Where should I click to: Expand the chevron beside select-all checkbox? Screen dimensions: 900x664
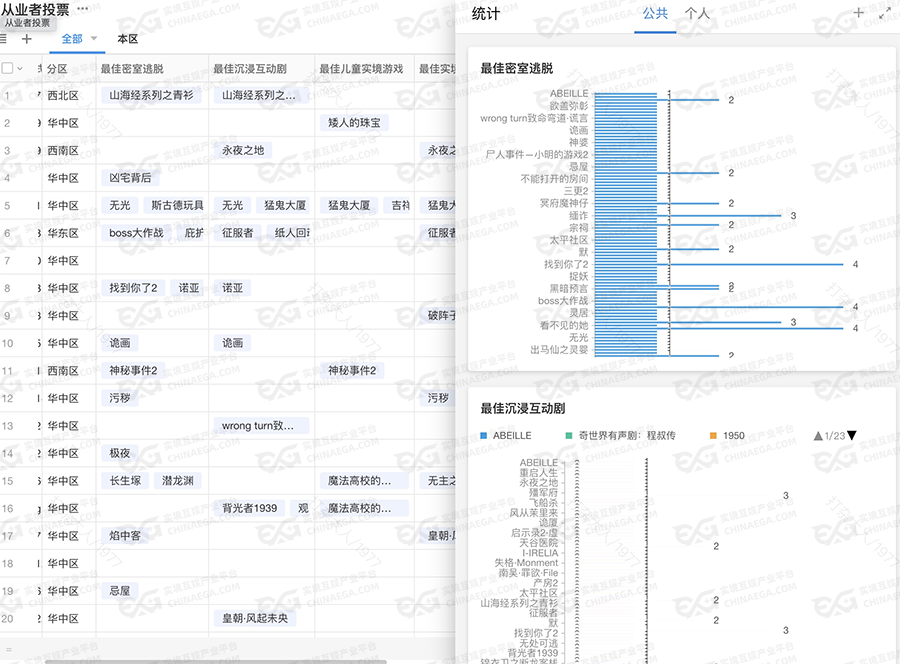click(20, 69)
